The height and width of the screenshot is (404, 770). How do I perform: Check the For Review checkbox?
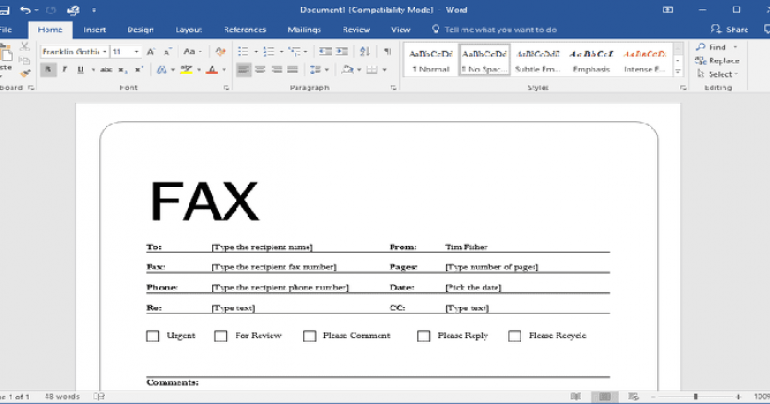pyautogui.click(x=220, y=336)
